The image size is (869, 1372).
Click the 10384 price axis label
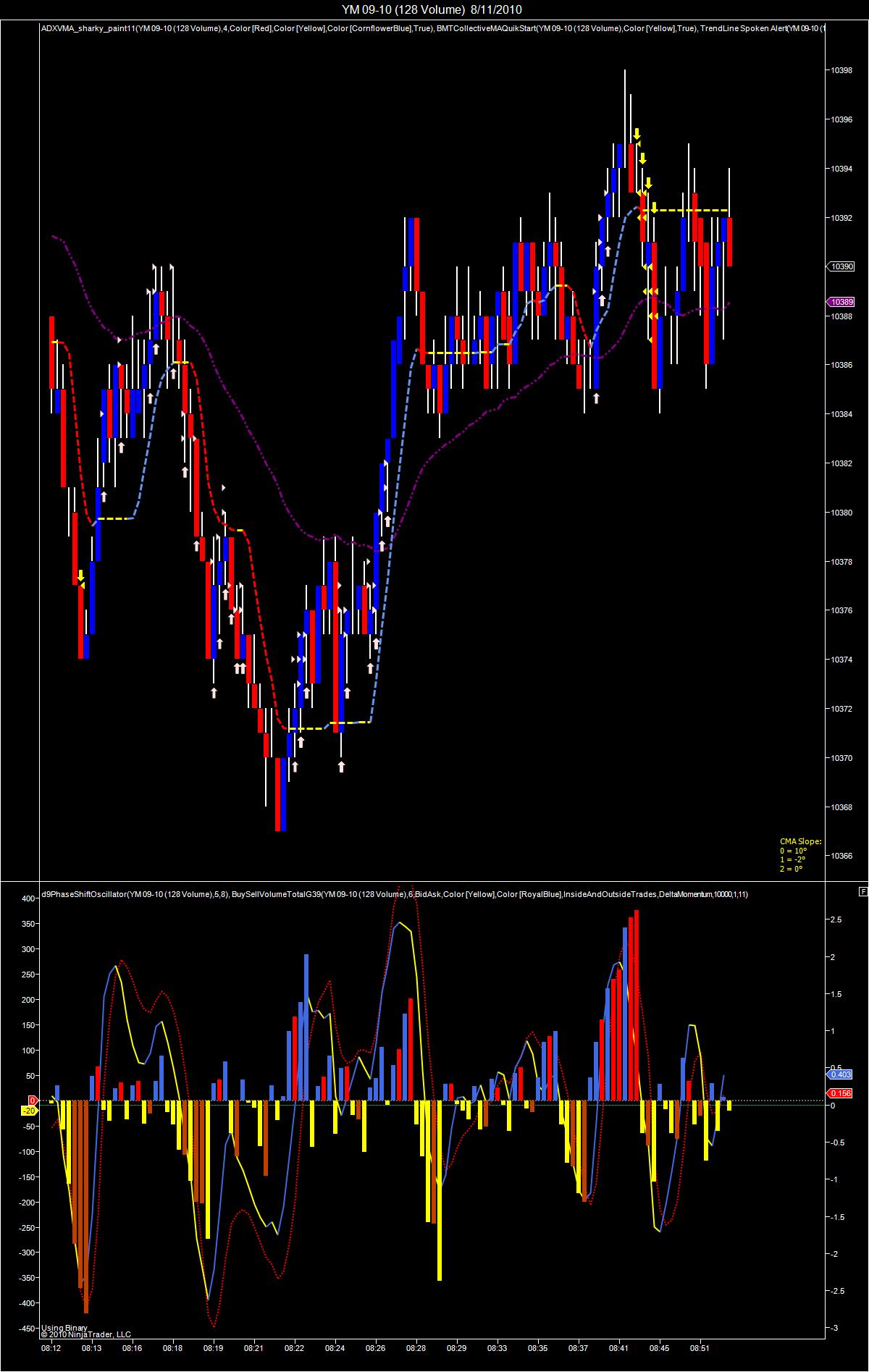(841, 414)
